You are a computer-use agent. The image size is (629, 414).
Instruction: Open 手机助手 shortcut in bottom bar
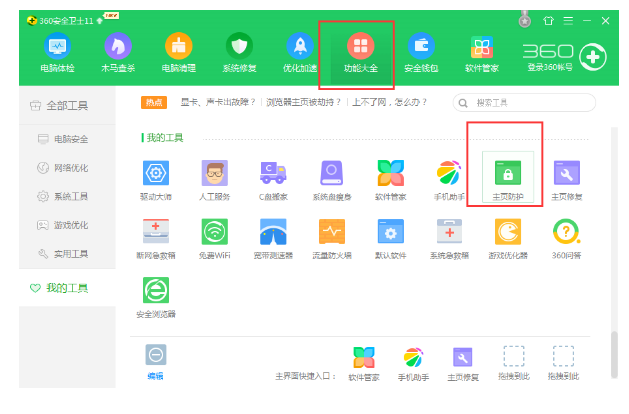click(413, 364)
